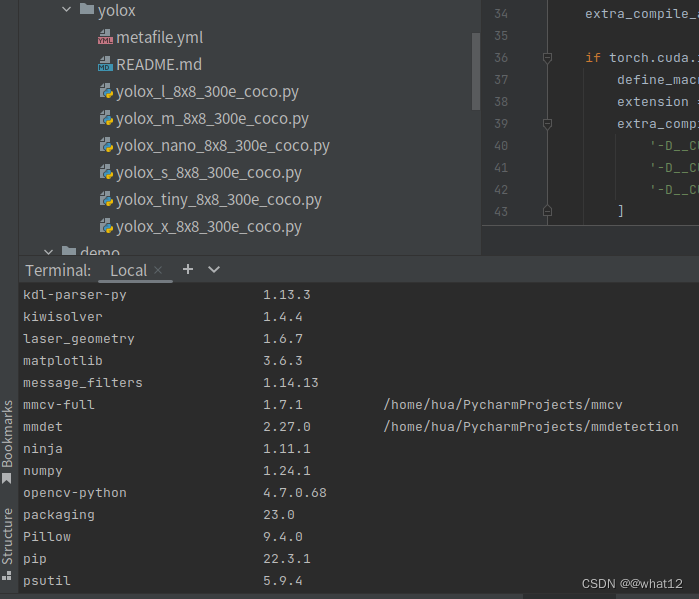The height and width of the screenshot is (599, 699).
Task: Open README.md in the project tree
Action: click(x=159, y=65)
